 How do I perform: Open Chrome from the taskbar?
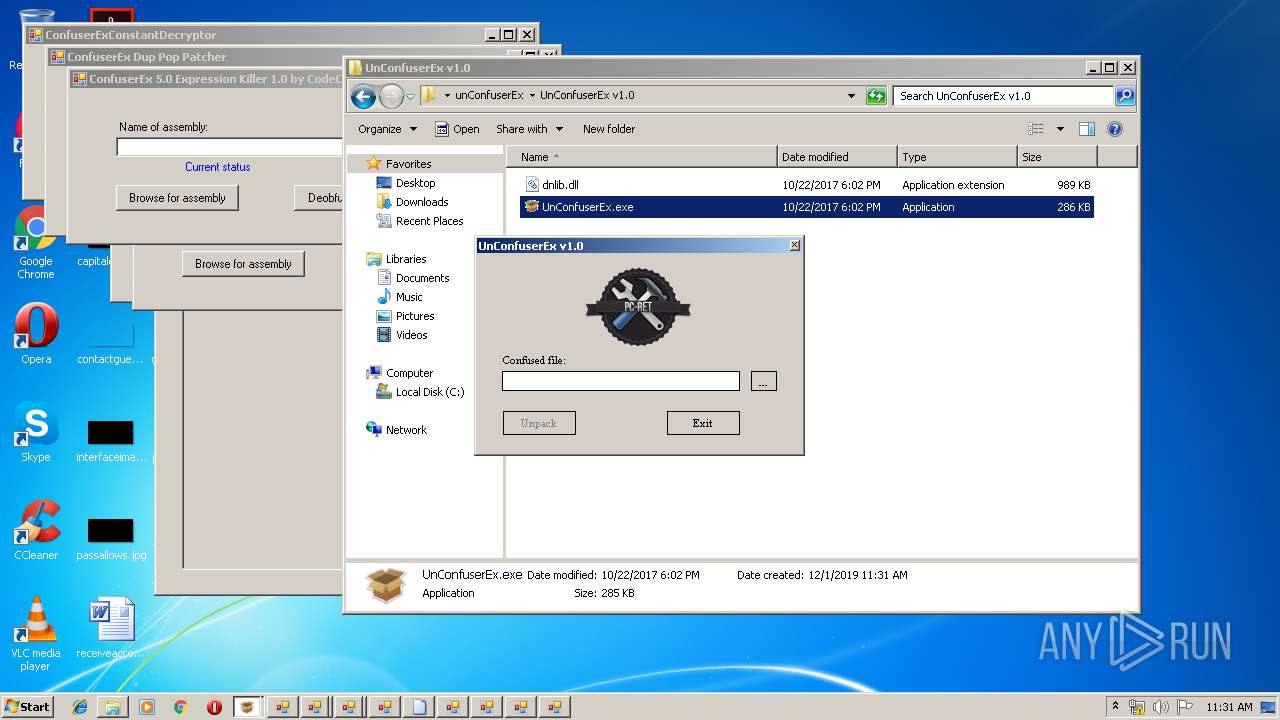pos(180,707)
